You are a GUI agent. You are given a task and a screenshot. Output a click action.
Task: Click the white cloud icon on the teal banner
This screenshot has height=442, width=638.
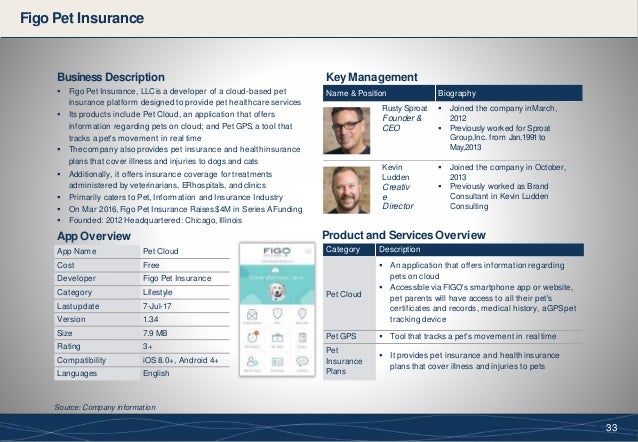pyautogui.click(x=275, y=269)
